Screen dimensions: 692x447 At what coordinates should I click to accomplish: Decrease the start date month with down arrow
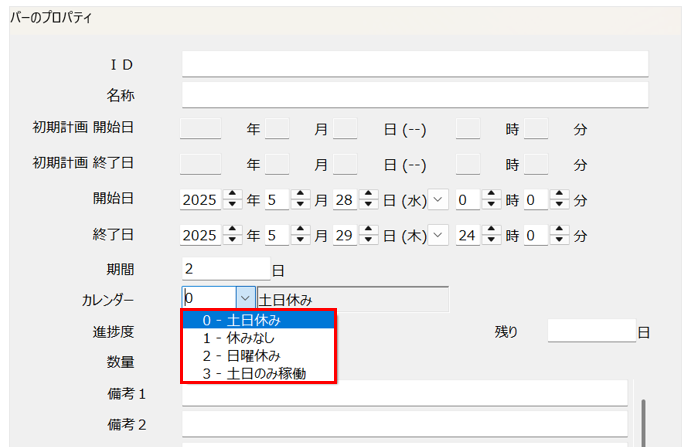(300, 204)
